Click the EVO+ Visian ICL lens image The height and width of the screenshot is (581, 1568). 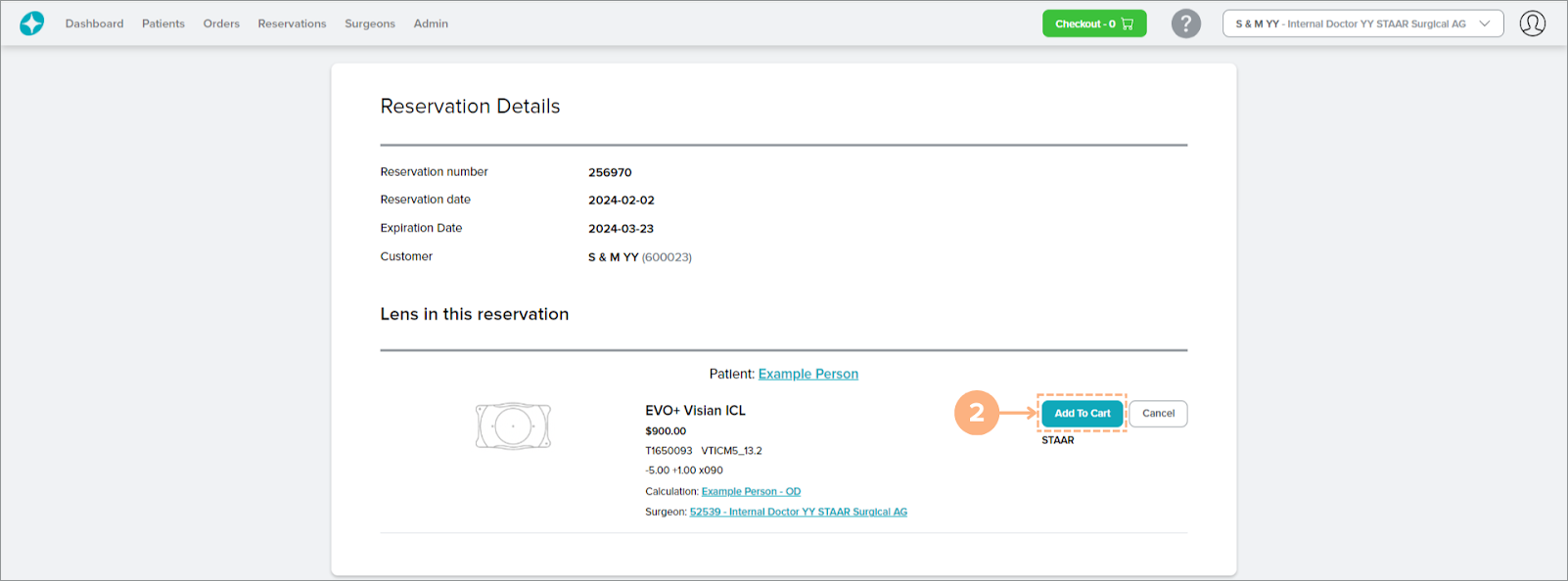click(x=513, y=426)
